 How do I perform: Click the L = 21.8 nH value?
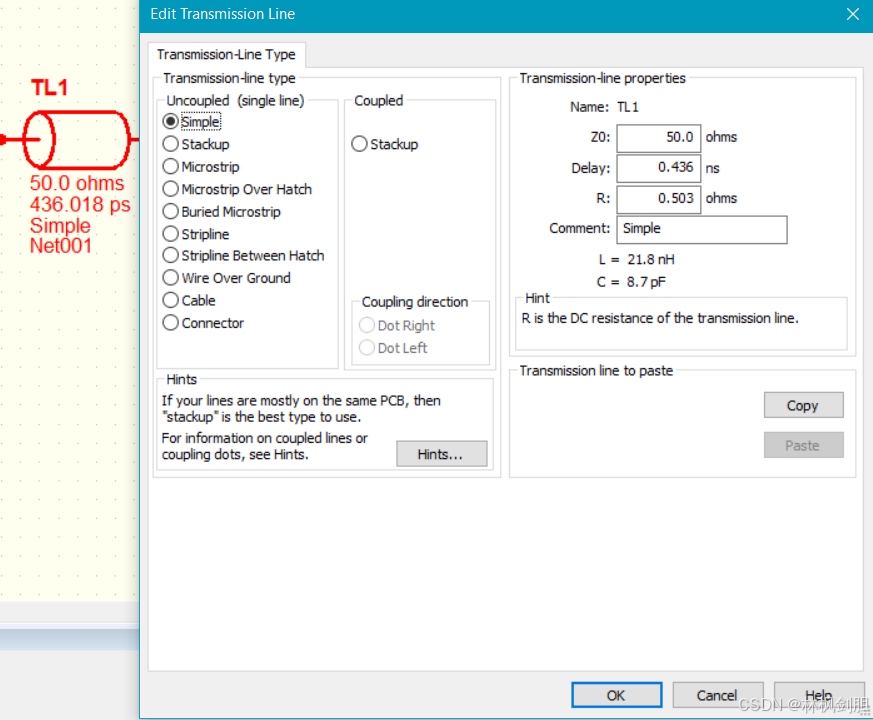636,259
